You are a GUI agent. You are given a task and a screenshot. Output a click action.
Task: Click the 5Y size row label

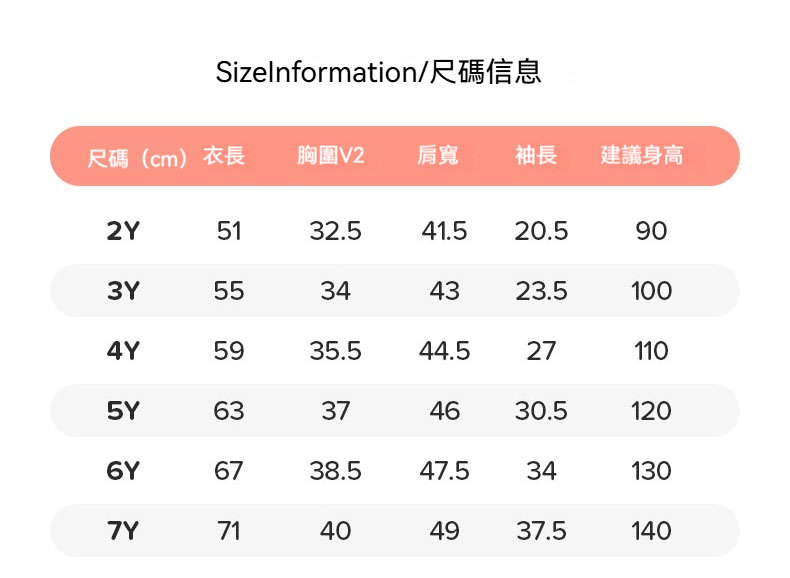click(123, 411)
